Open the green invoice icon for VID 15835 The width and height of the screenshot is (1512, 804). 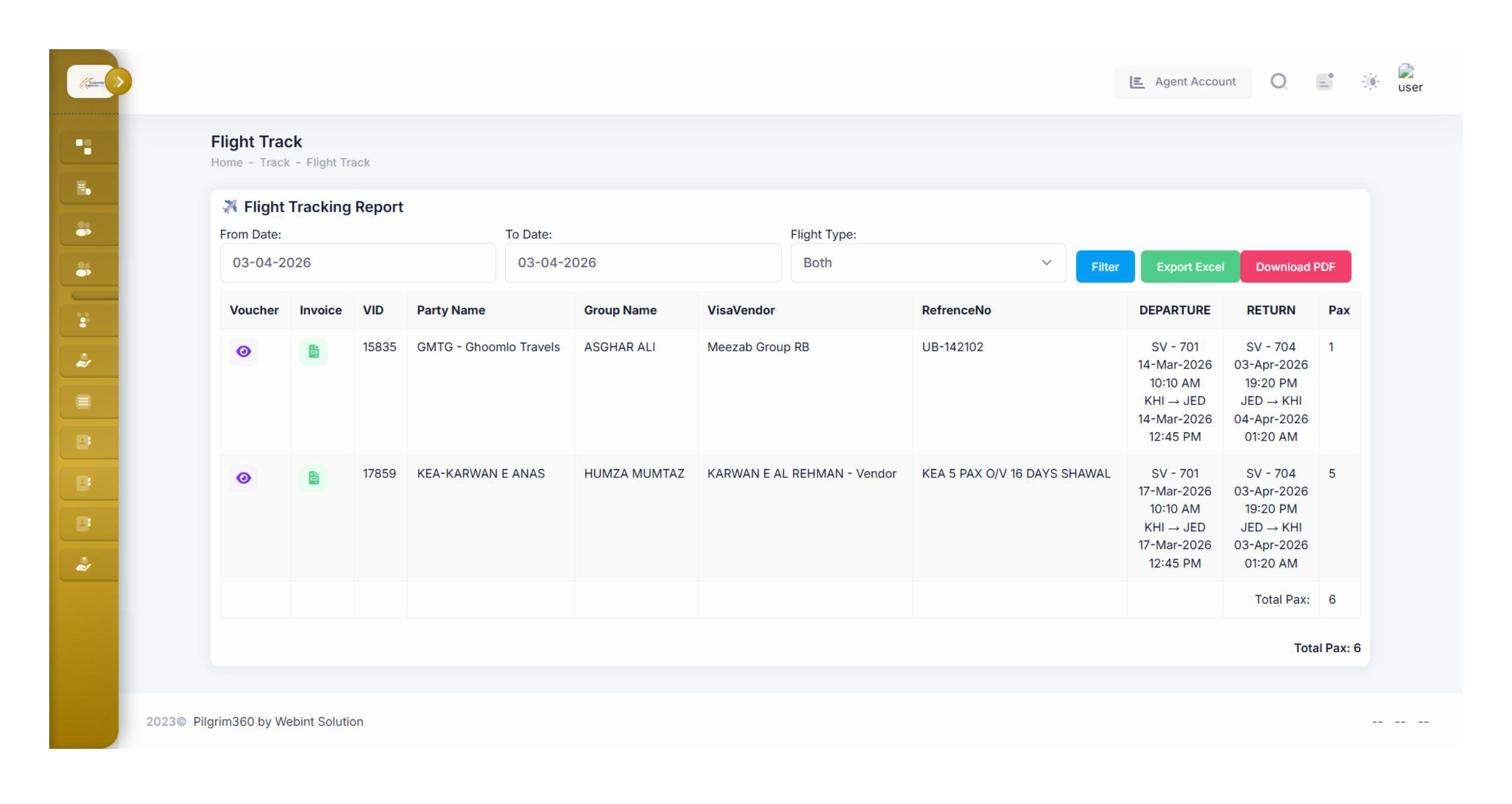(313, 352)
